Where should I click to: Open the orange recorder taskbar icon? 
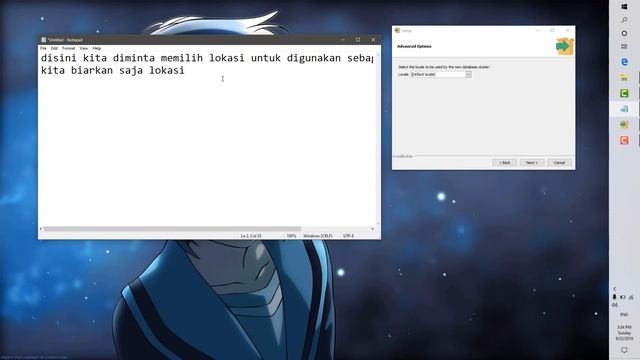624,140
